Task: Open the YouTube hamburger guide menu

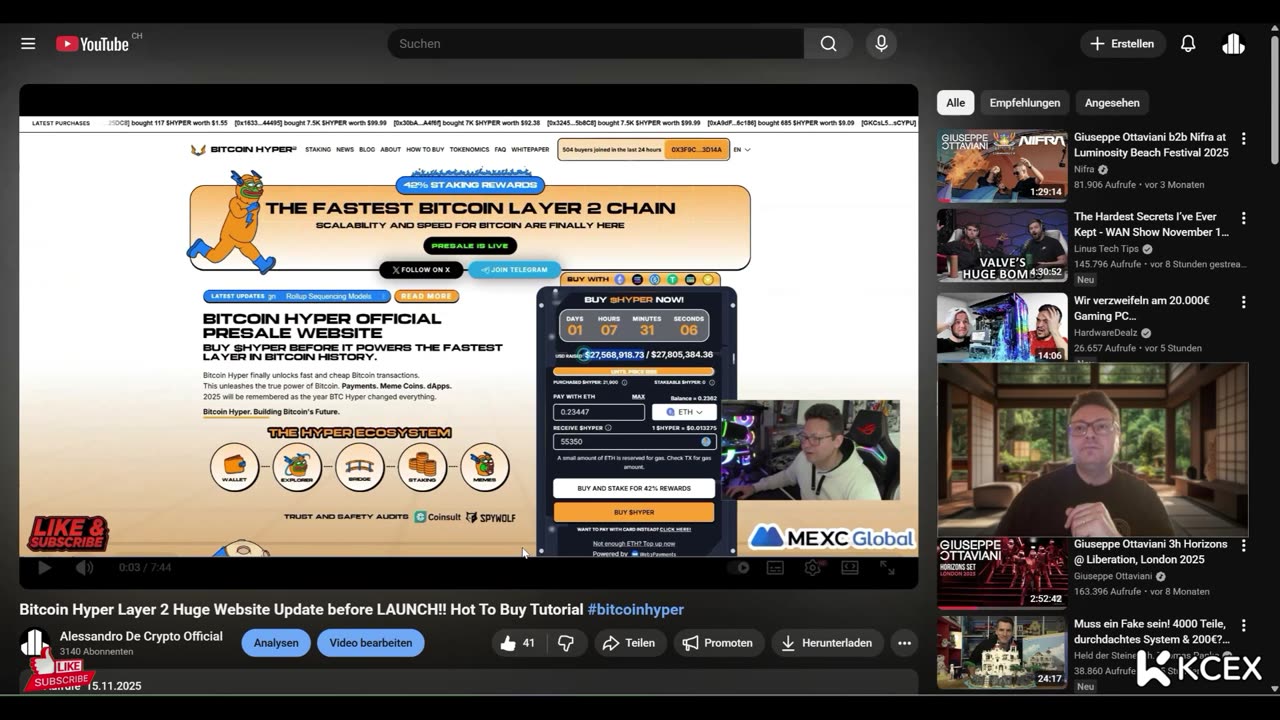Action: tap(28, 44)
